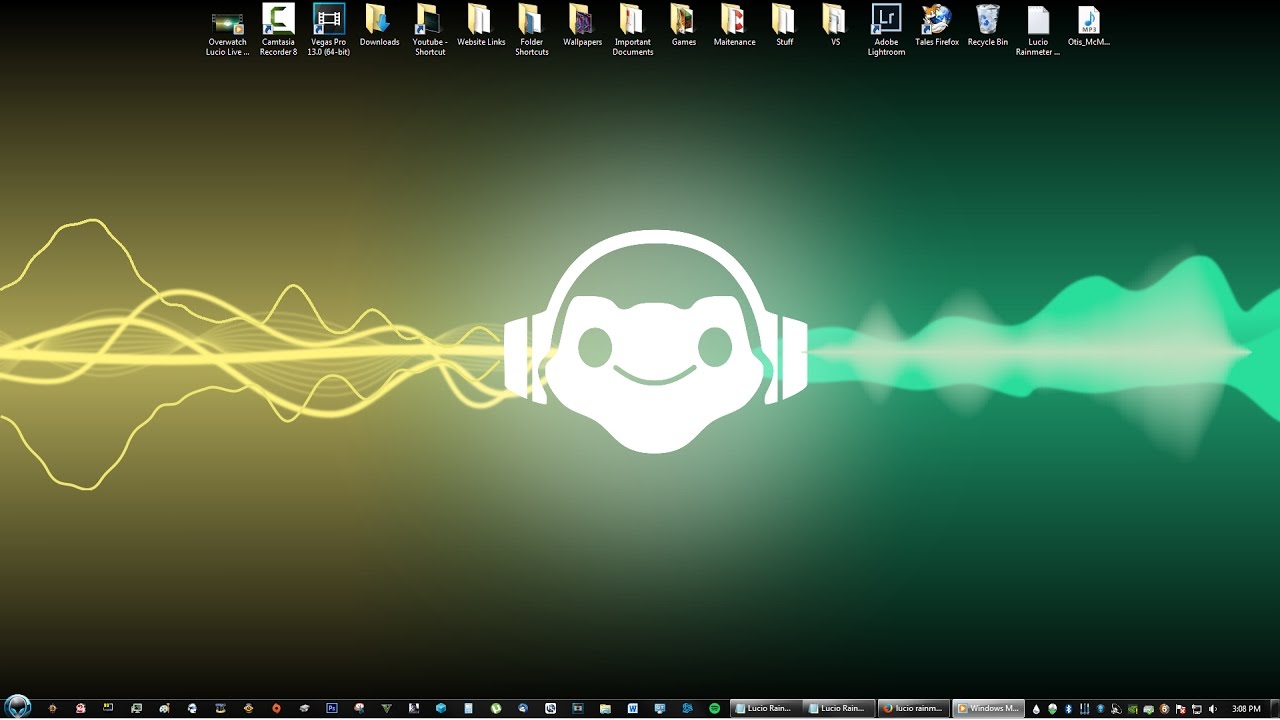Open the blue cube taskbar icon
The image size is (1280, 720).
(441, 708)
